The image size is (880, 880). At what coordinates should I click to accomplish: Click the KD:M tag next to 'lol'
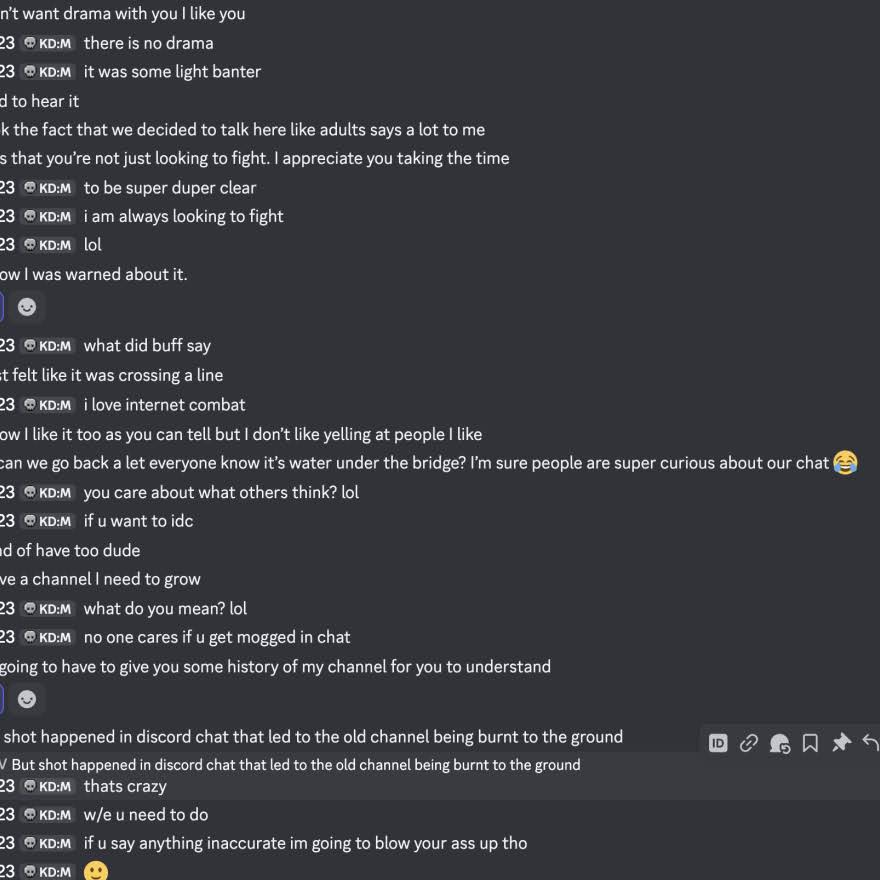[48, 245]
